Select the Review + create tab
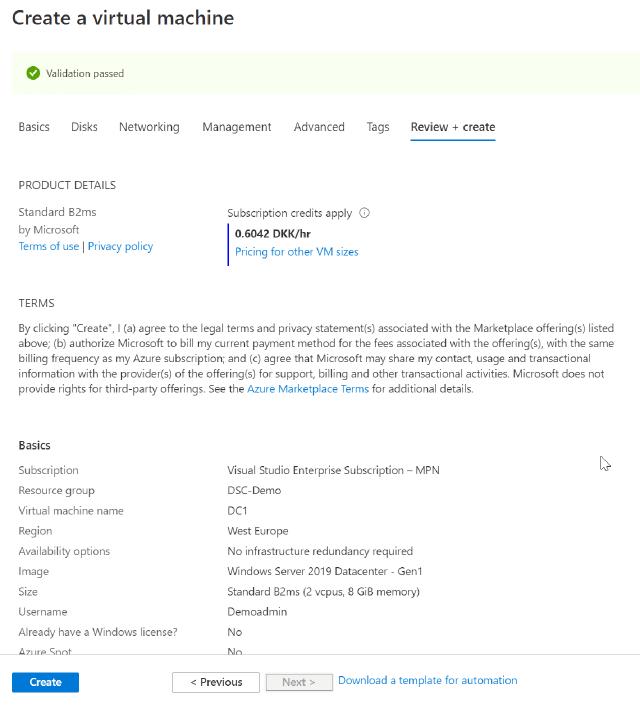The width and height of the screenshot is (640, 706). click(452, 127)
